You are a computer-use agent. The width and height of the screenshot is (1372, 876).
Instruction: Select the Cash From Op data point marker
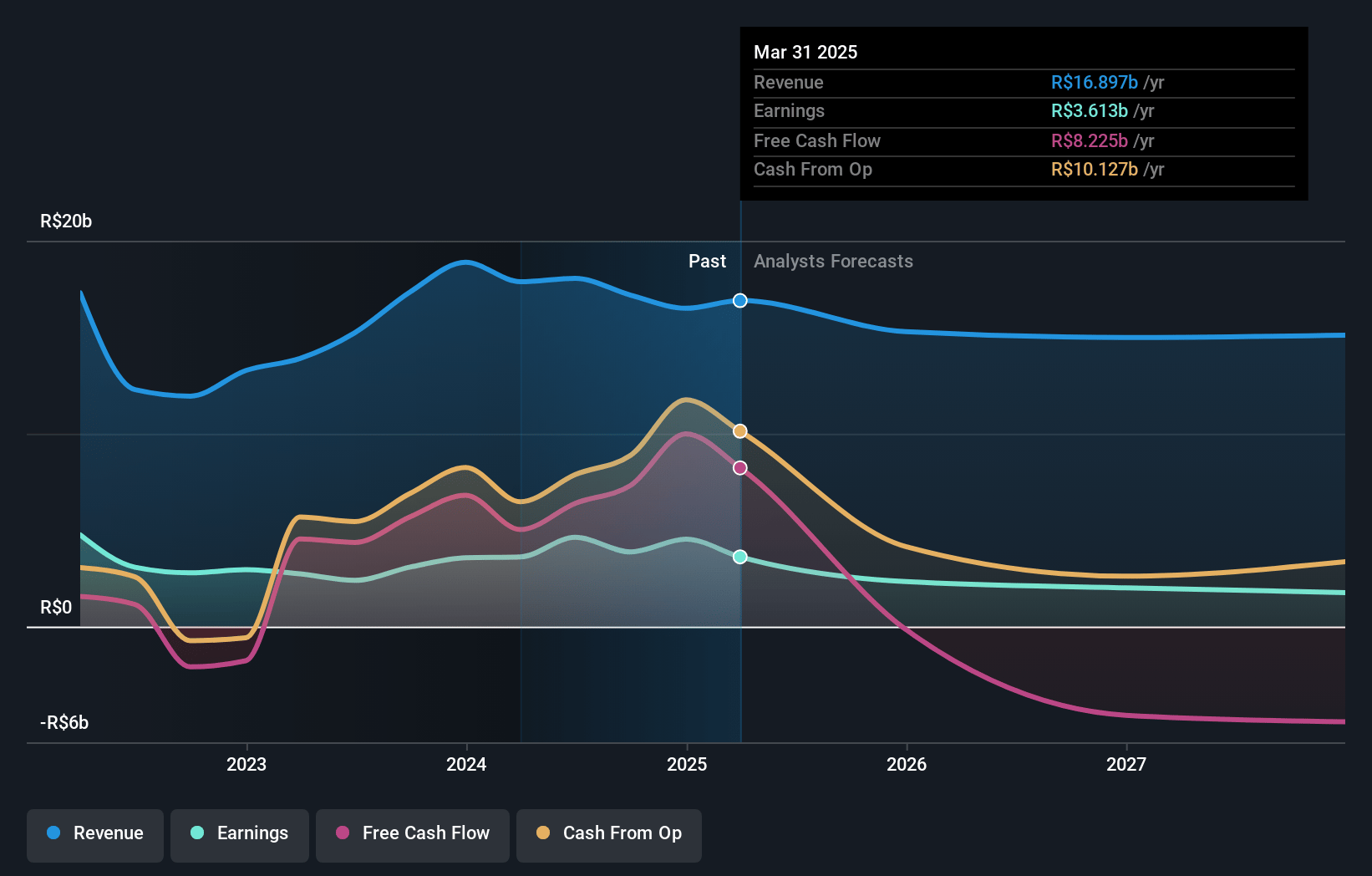pyautogui.click(x=740, y=431)
